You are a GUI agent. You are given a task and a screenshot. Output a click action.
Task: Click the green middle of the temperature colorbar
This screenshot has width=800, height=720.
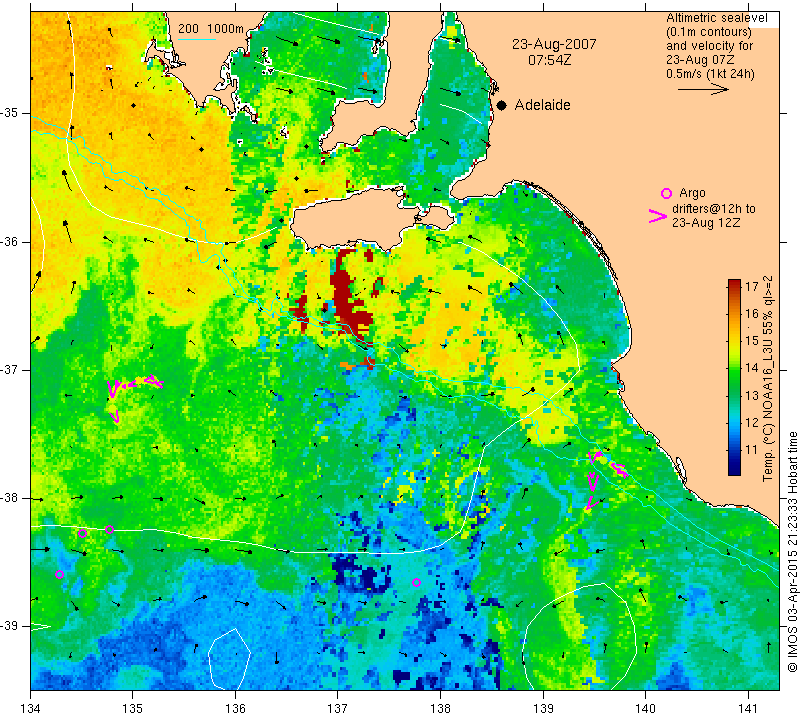[734, 378]
